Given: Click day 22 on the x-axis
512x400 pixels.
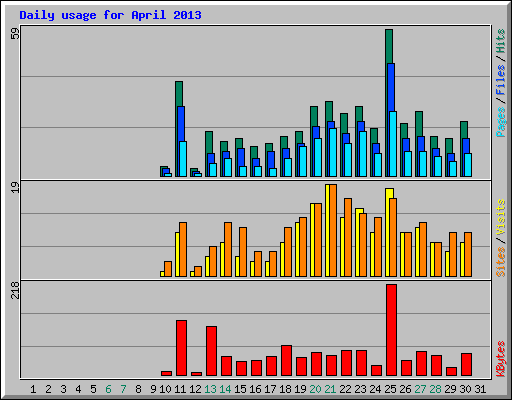Looking at the screenshot, I should click(x=345, y=389).
